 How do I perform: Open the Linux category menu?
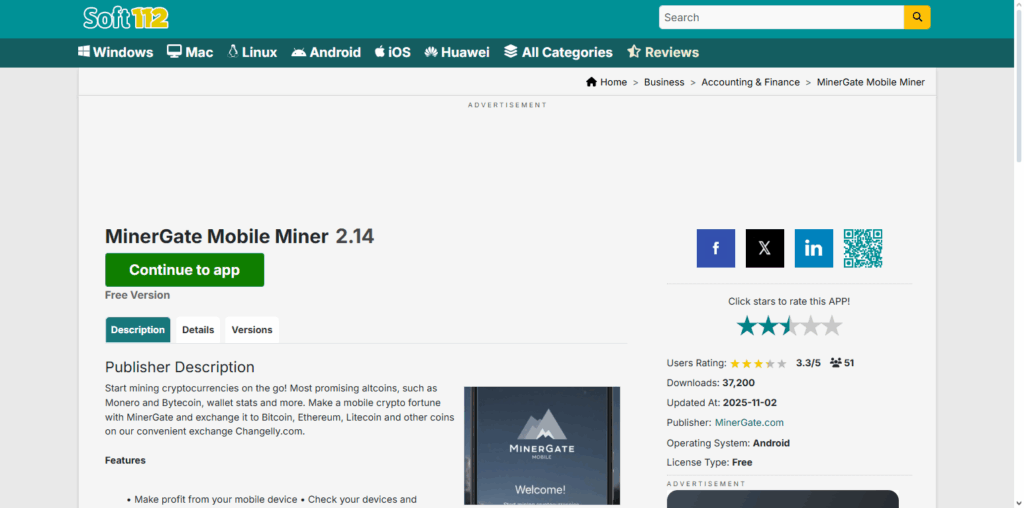click(x=252, y=52)
